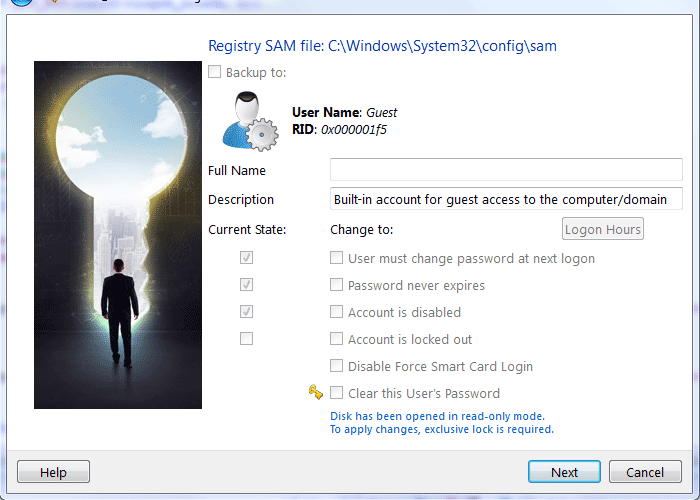The height and width of the screenshot is (500, 700).
Task: Check Password never expires option
Action: [336, 285]
